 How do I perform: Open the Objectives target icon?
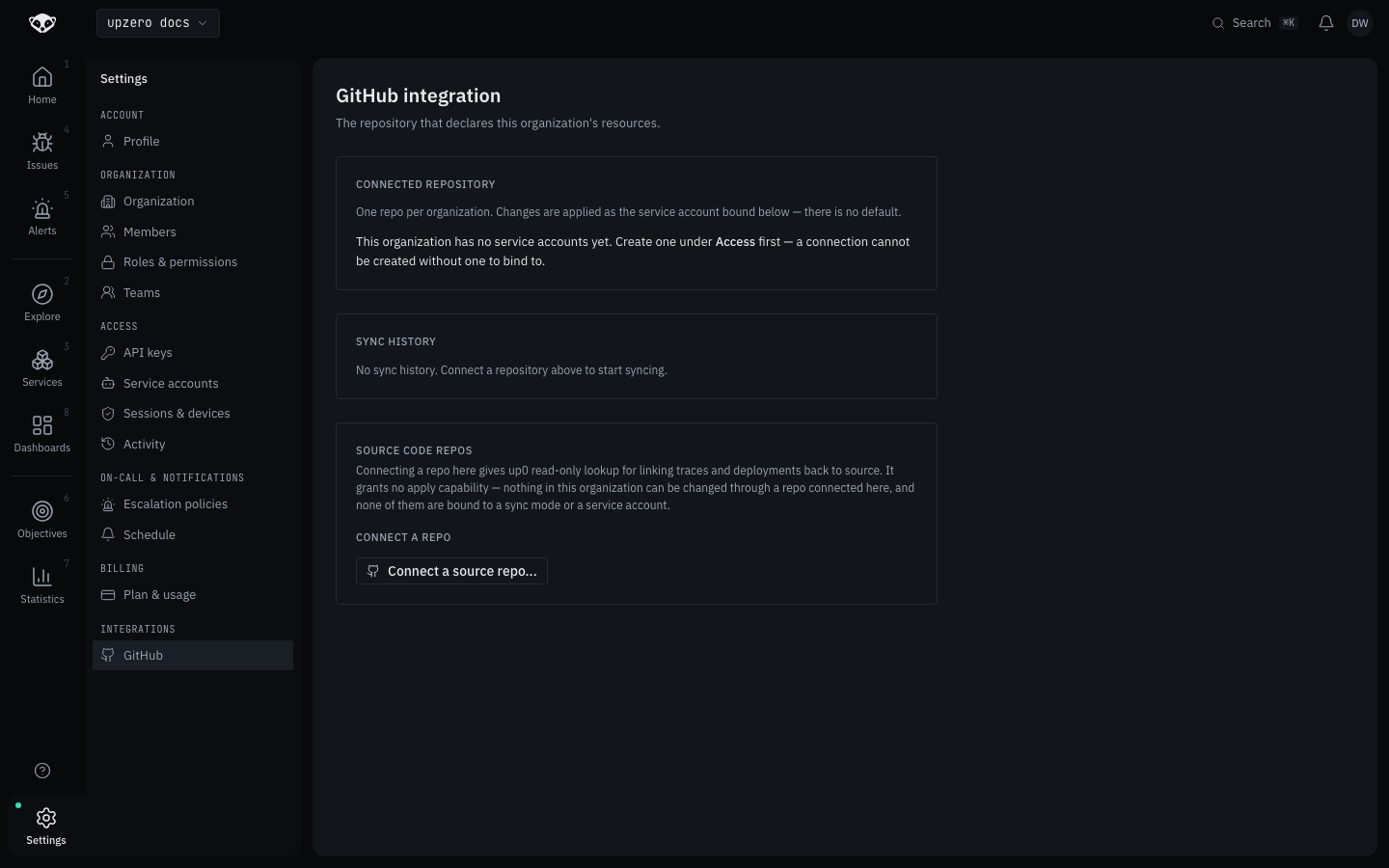click(42, 511)
